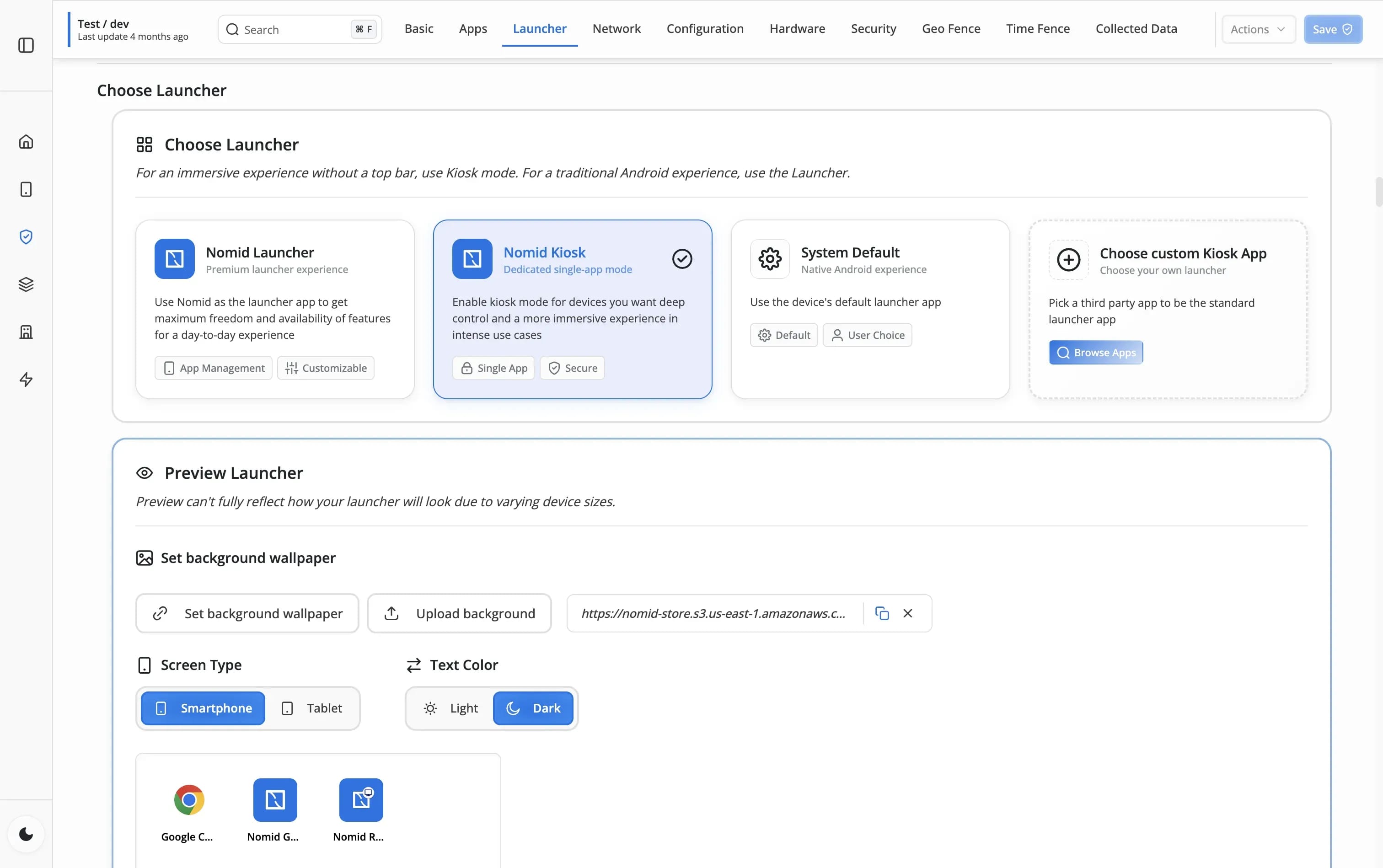
Task: Click Upload background button
Action: [459, 614]
